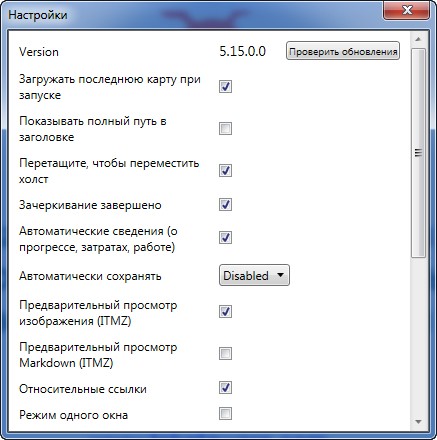Open the Автоматически сохранять Disabled dropdown

[x=254, y=275]
